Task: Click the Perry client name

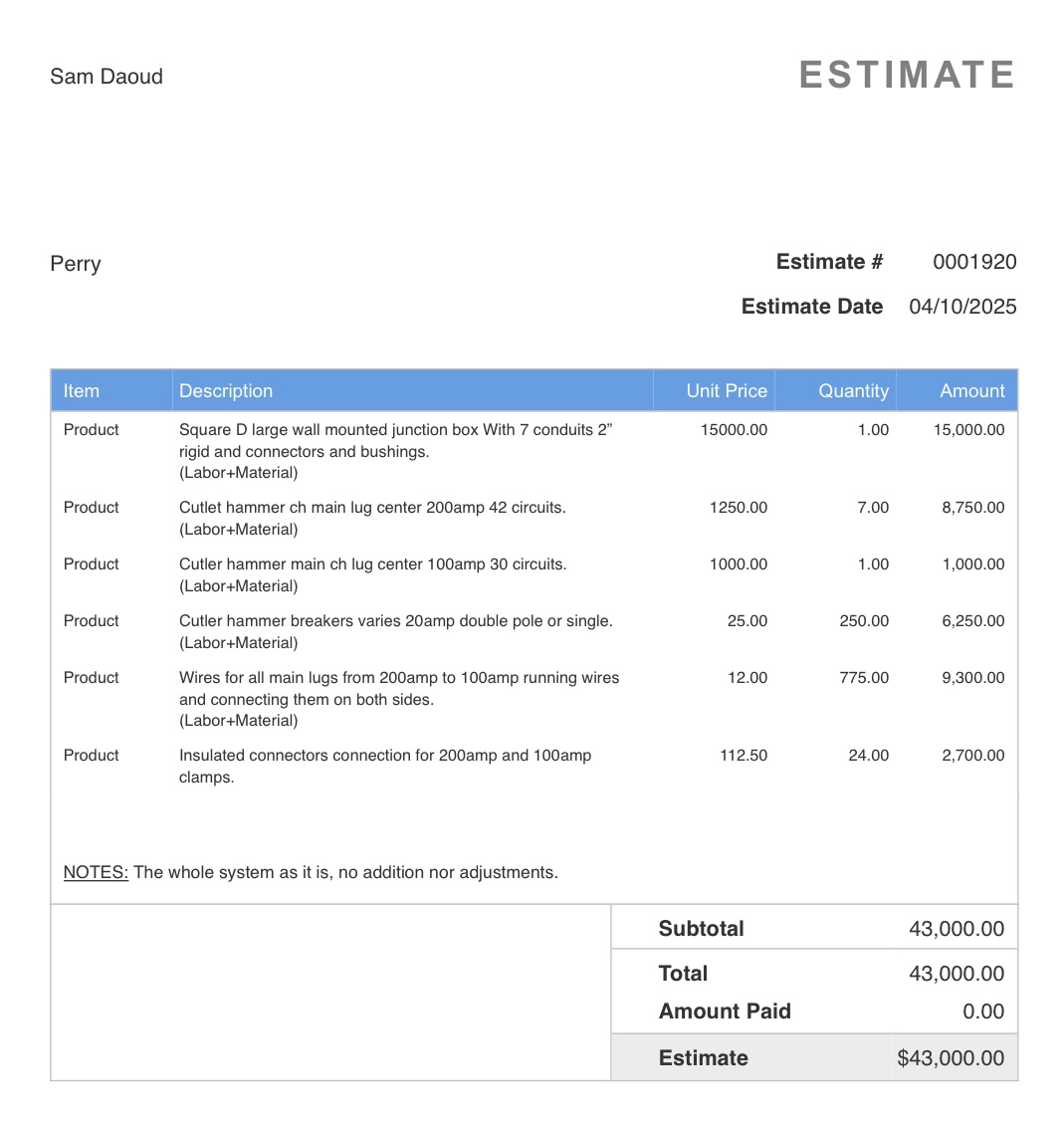Action: pyautogui.click(x=76, y=263)
